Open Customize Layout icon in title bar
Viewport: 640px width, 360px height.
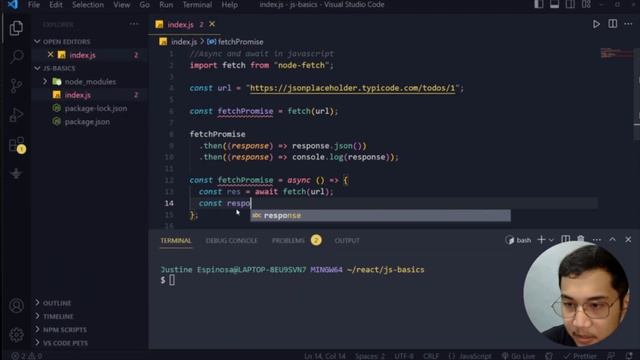pos(586,4)
